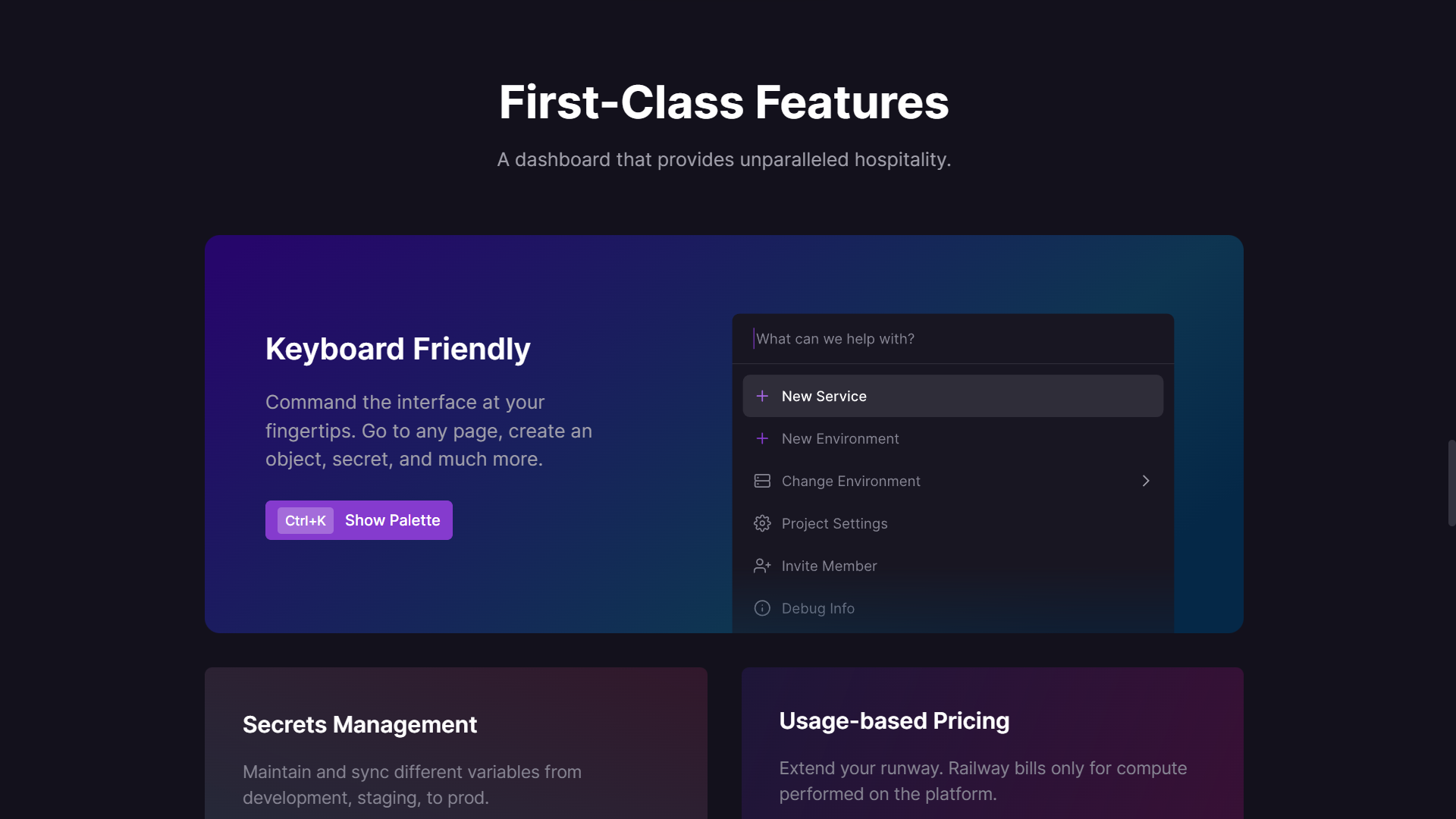Open the Change Environment submenu
Image resolution: width=1456 pixels, height=819 pixels.
pos(952,481)
